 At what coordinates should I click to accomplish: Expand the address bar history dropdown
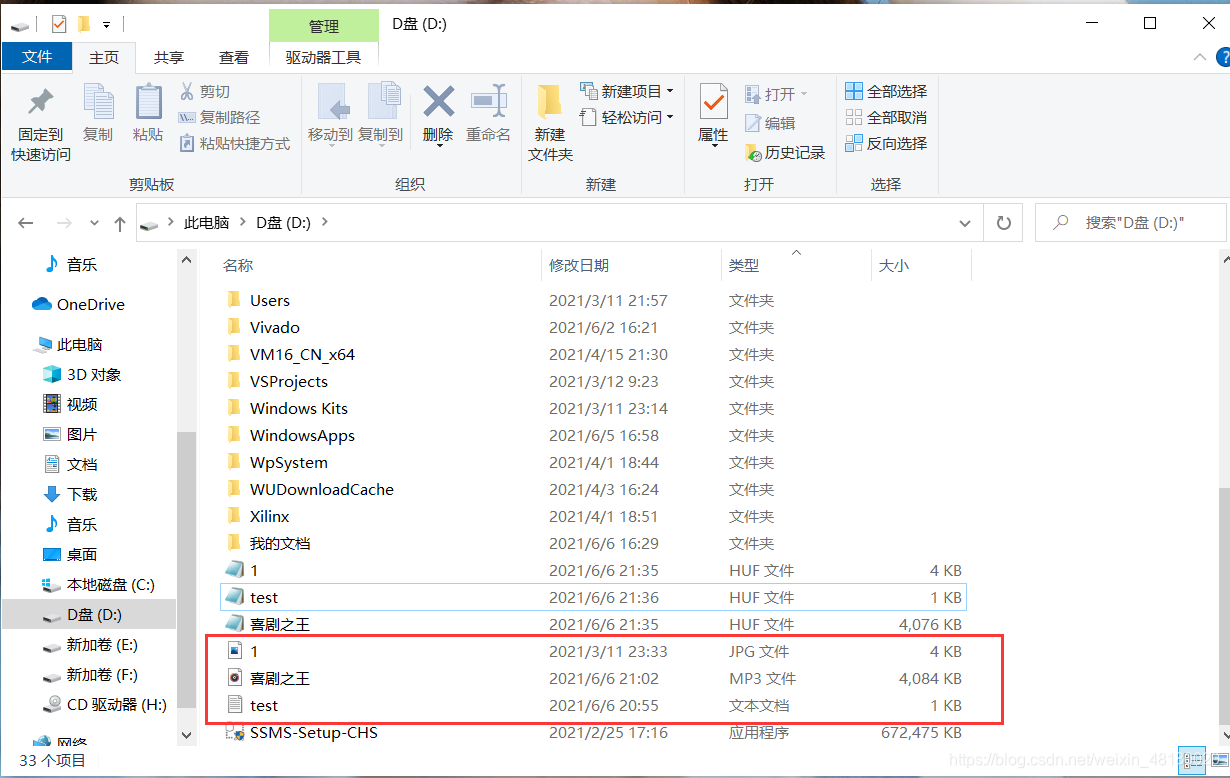(x=965, y=223)
